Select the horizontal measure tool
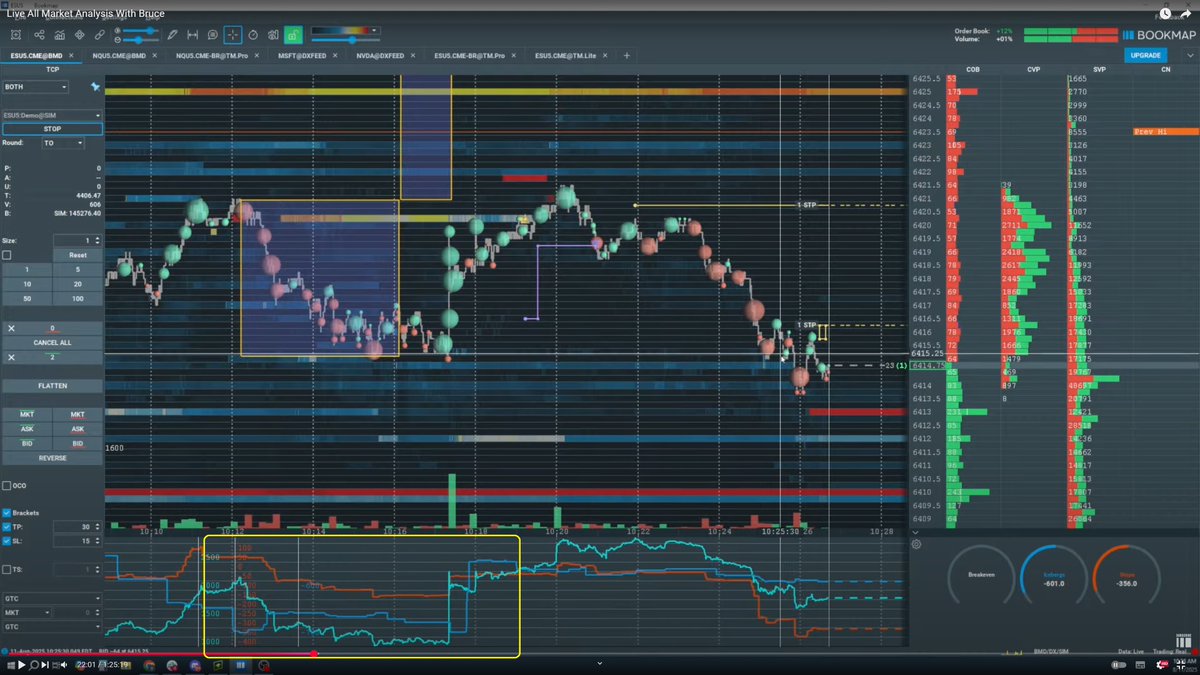Image resolution: width=1200 pixels, height=675 pixels. coord(193,35)
